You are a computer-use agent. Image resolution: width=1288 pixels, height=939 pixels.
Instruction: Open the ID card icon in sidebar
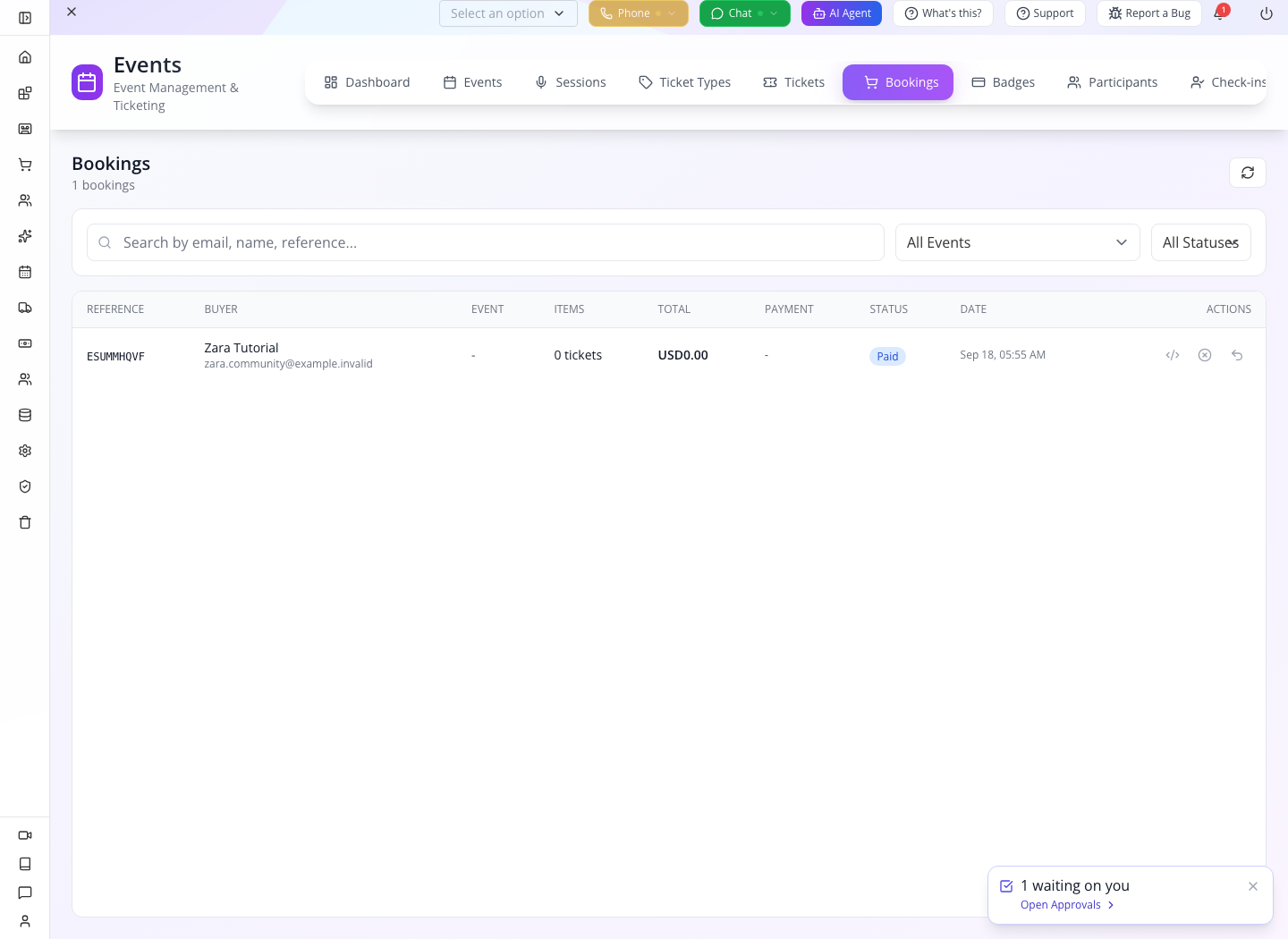[x=25, y=129]
